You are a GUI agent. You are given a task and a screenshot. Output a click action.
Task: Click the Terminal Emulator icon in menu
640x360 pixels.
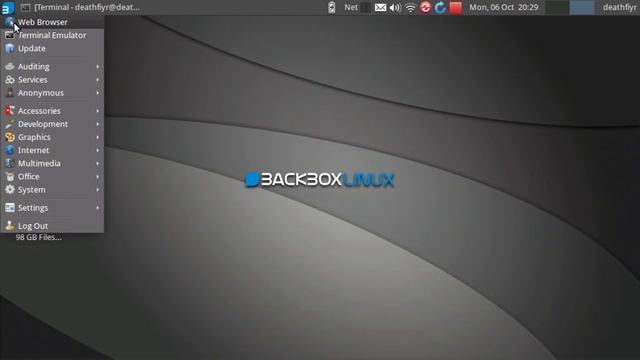tap(10, 35)
